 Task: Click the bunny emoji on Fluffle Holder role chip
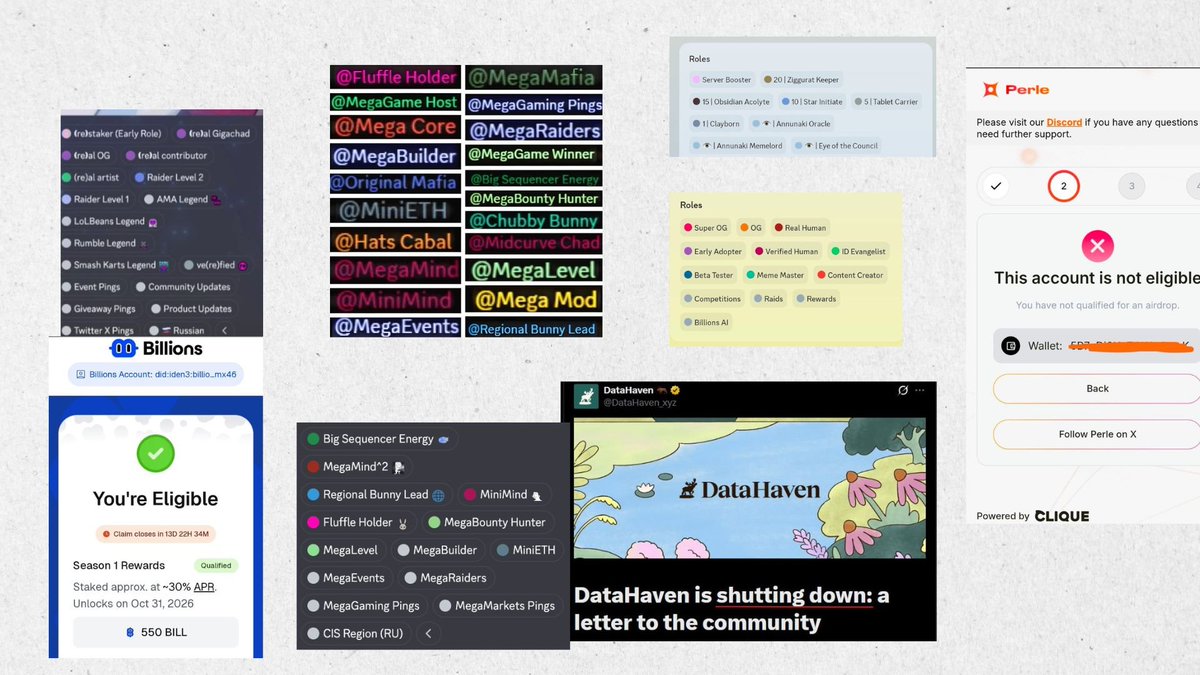click(x=404, y=522)
